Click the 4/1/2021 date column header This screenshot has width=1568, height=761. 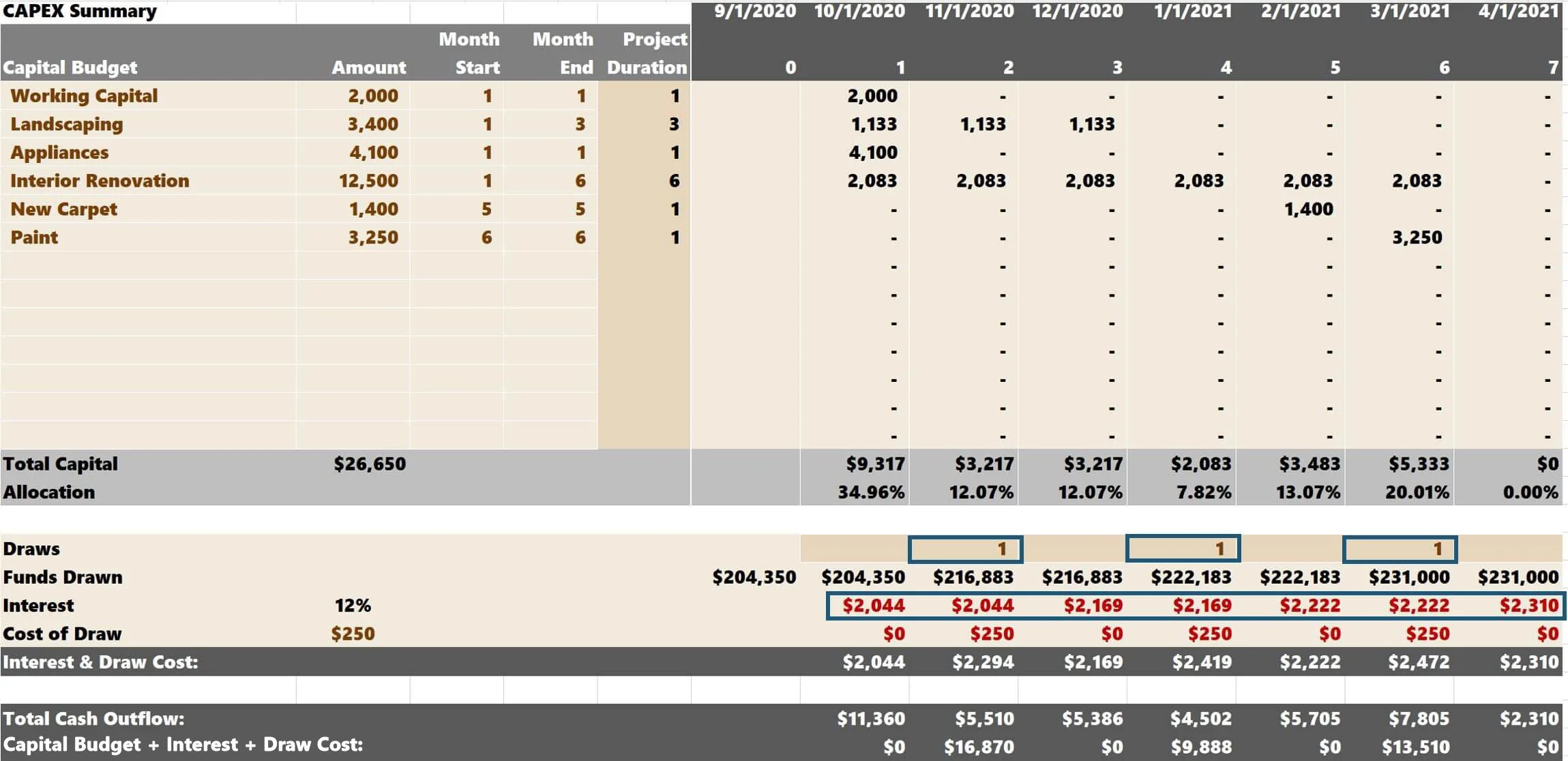pos(1518,12)
